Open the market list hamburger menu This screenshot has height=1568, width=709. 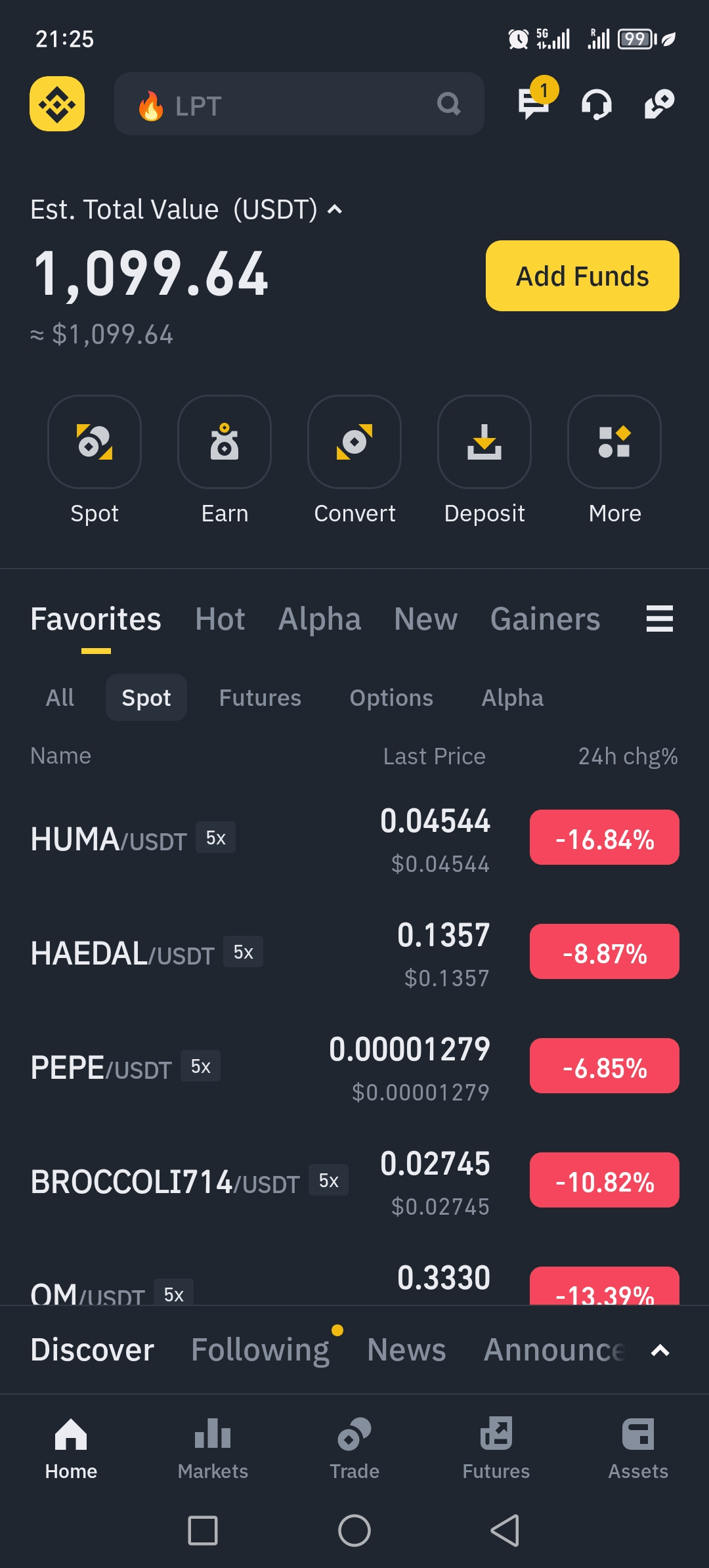pyautogui.click(x=660, y=619)
